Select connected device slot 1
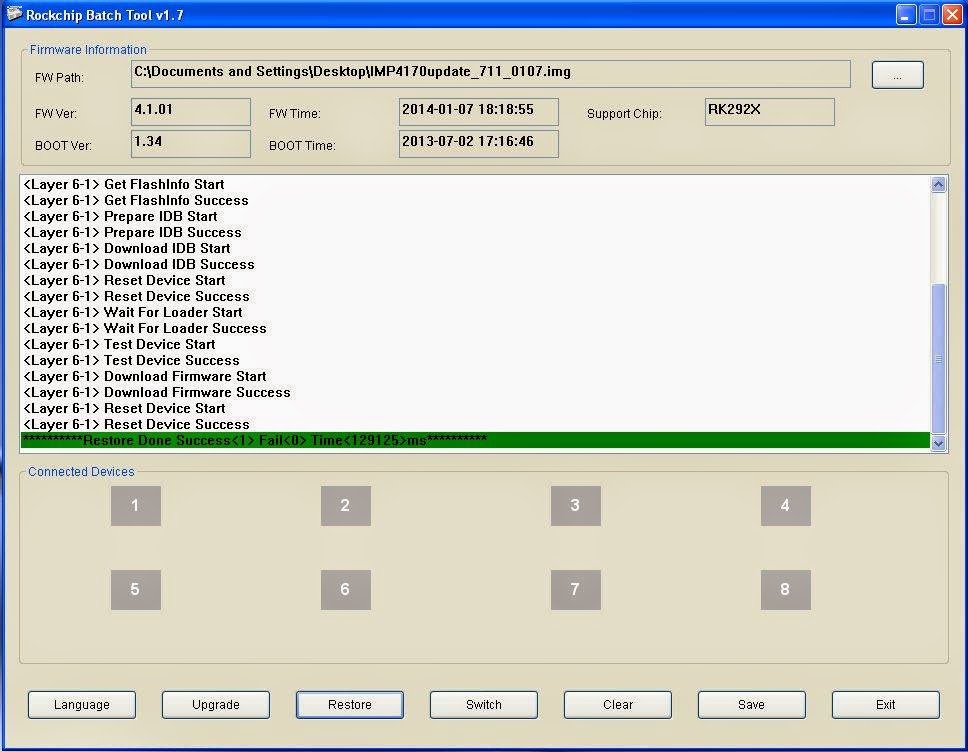 pyautogui.click(x=135, y=506)
